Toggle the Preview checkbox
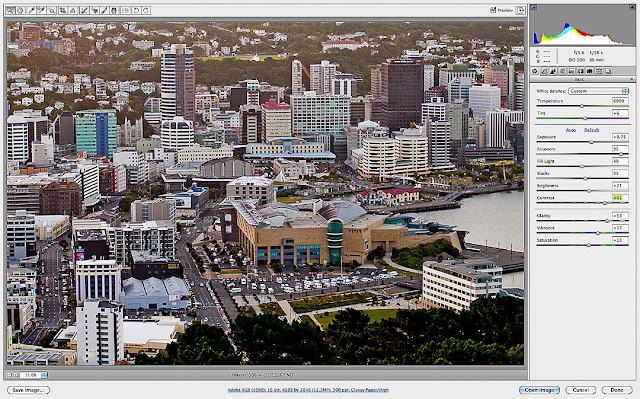Viewport: 640px width, 399px height. pos(493,10)
